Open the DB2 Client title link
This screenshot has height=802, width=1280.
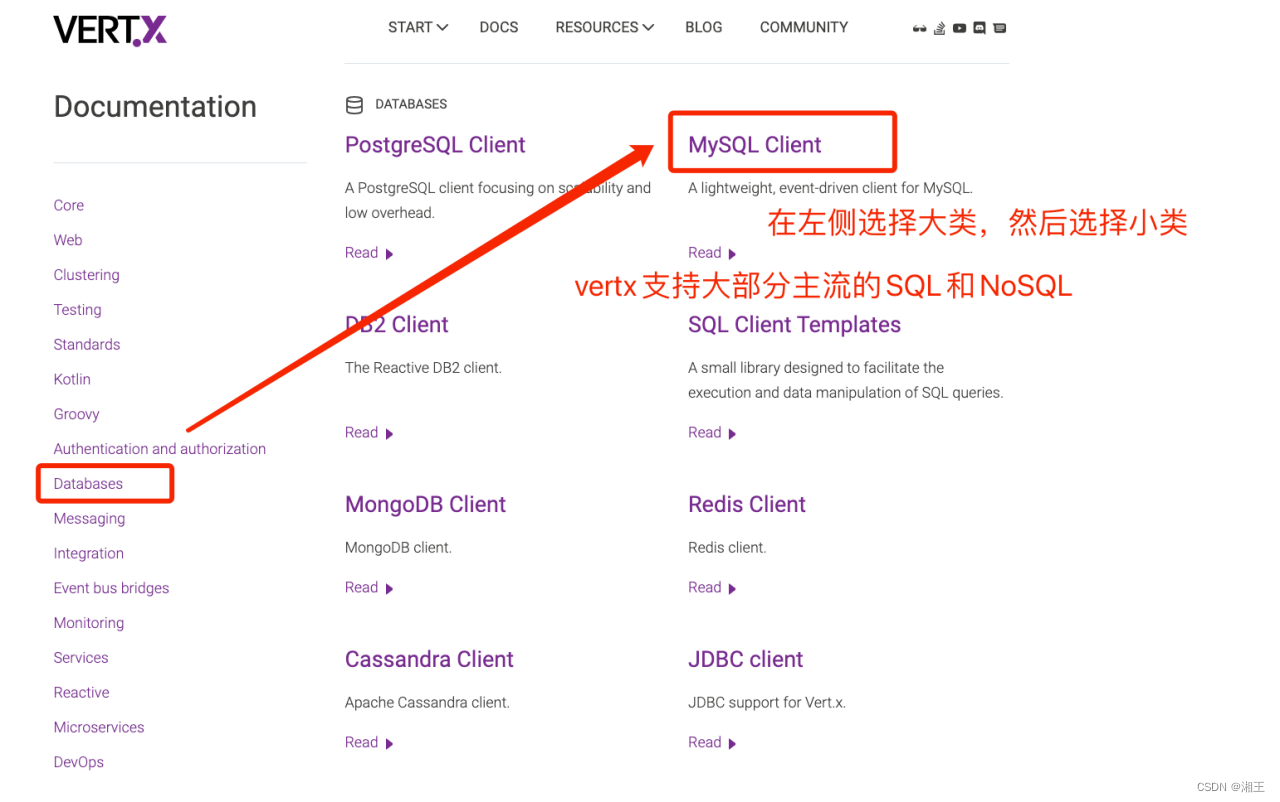pyautogui.click(x=397, y=325)
